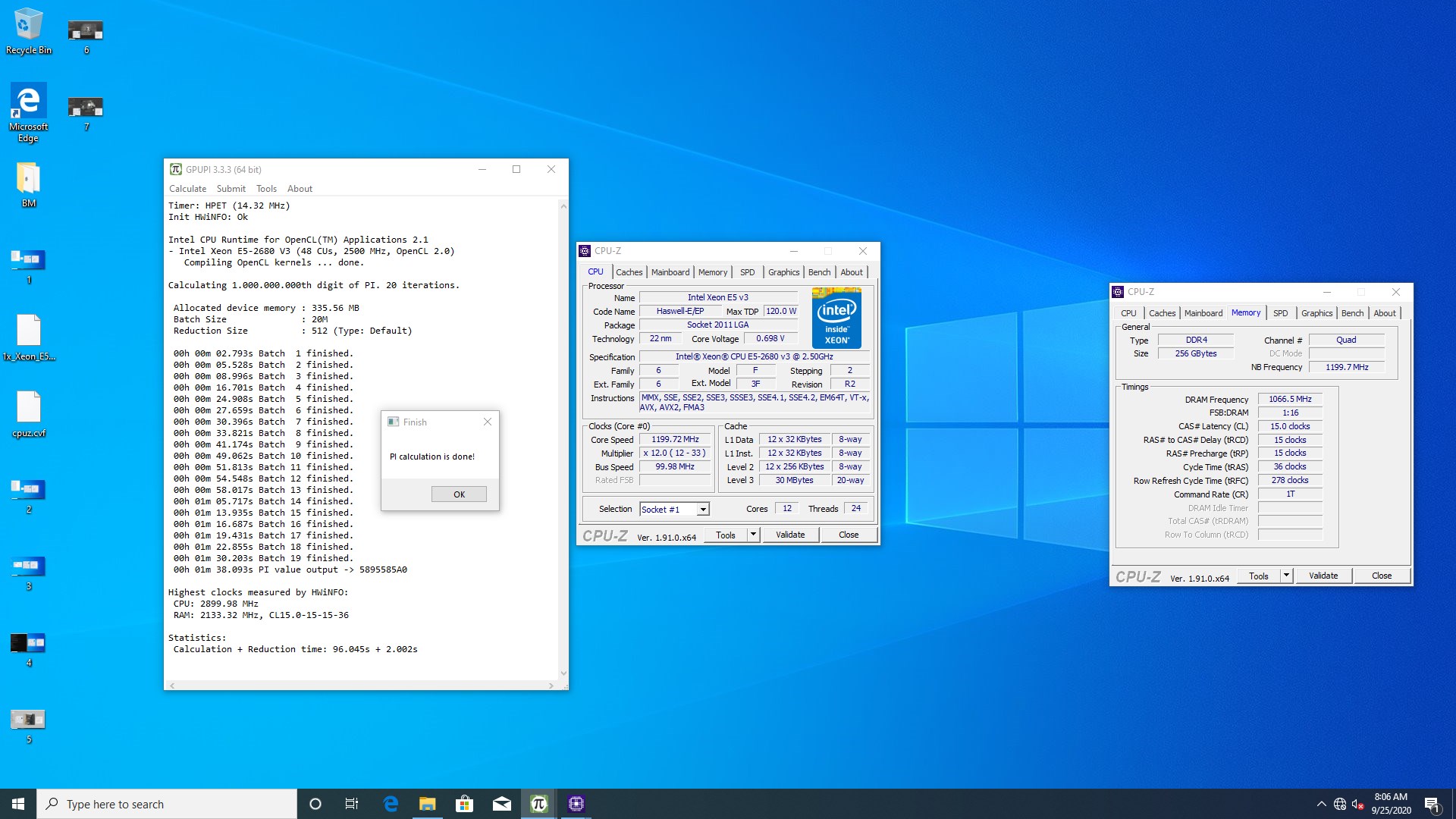This screenshot has width=1456, height=819.
Task: Switch to SPD tab in right CPU-Z
Action: point(1281,313)
